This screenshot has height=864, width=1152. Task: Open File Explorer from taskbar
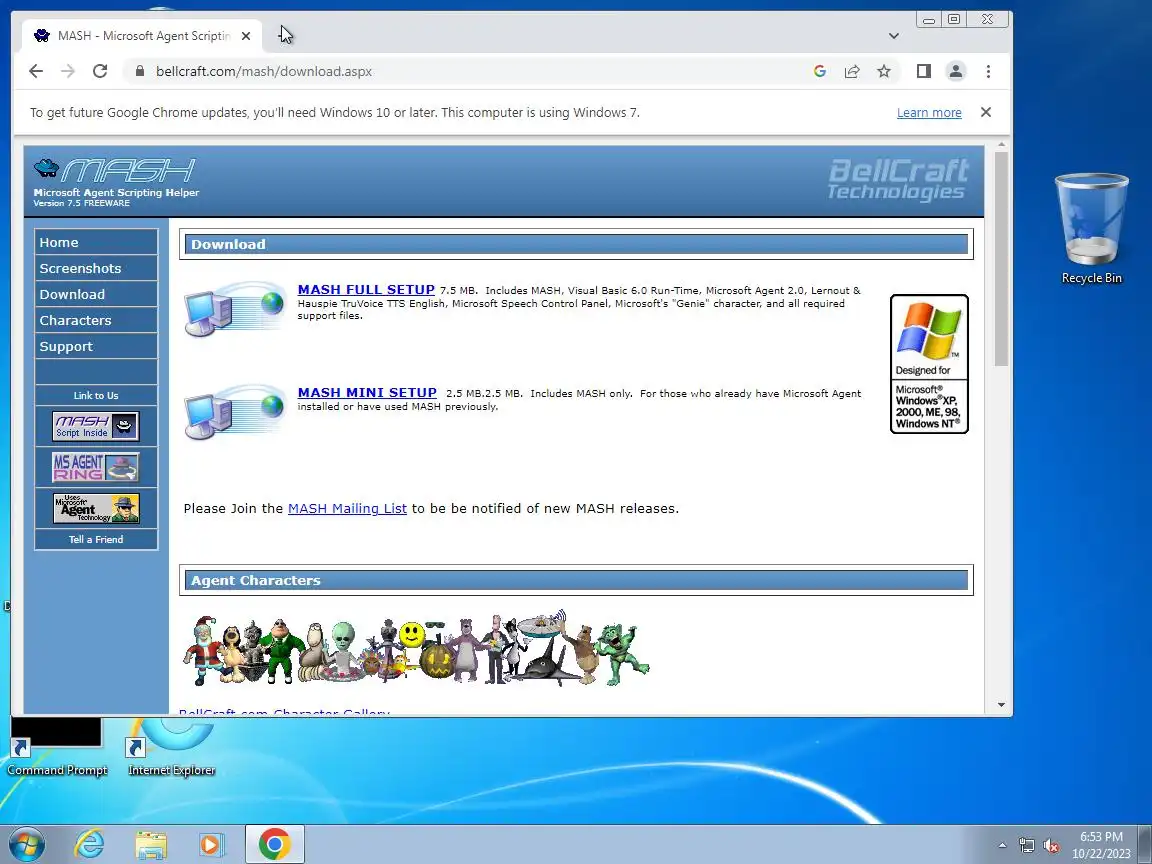click(151, 844)
